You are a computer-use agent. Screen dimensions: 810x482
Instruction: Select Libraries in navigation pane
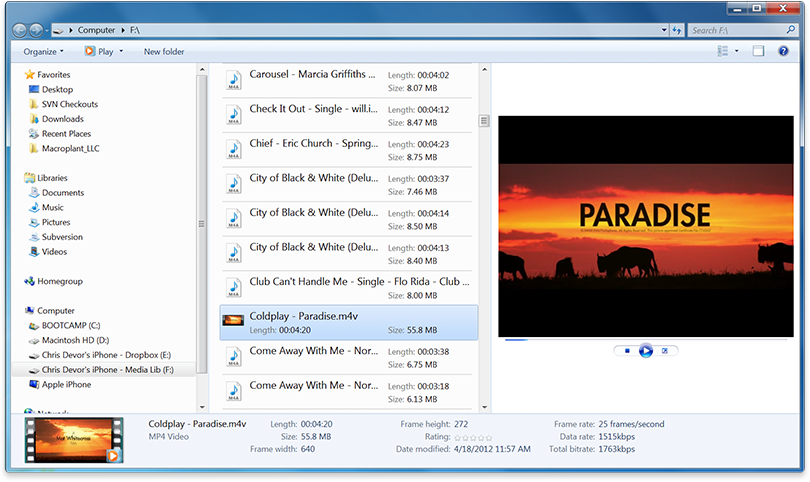[46, 178]
